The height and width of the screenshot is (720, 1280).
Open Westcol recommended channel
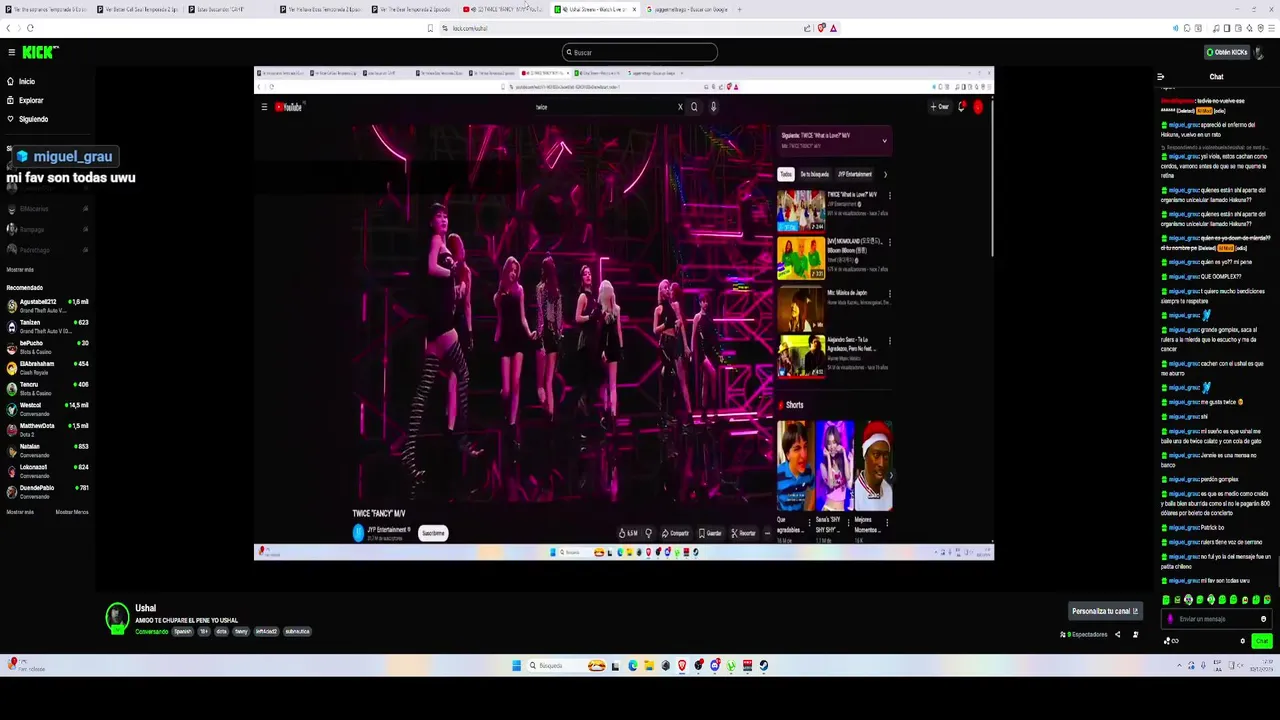[x=48, y=408]
